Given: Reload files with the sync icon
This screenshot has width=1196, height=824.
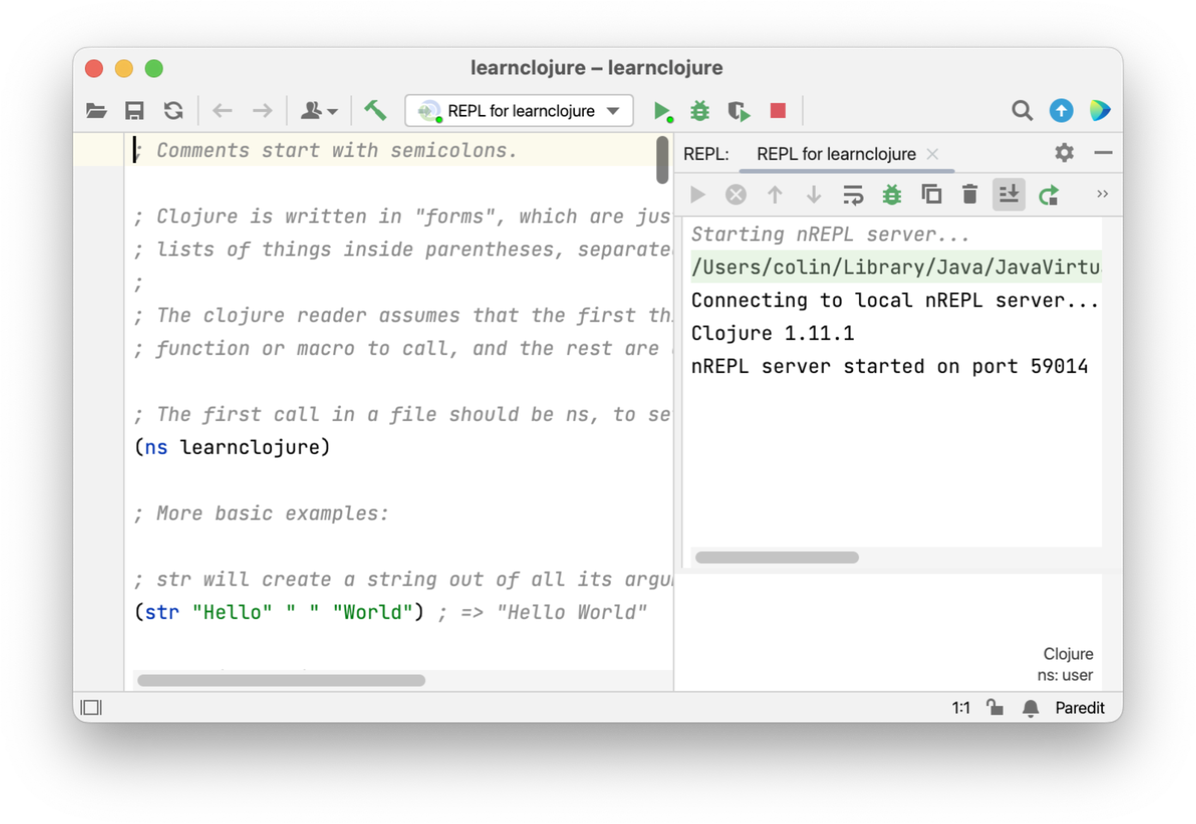Looking at the screenshot, I should (x=174, y=111).
